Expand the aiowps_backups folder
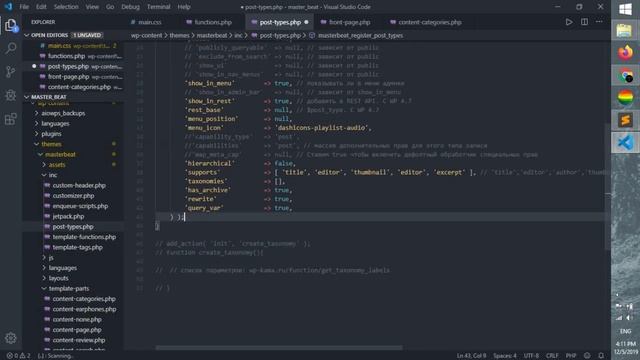The width and height of the screenshot is (640, 360). [63, 113]
